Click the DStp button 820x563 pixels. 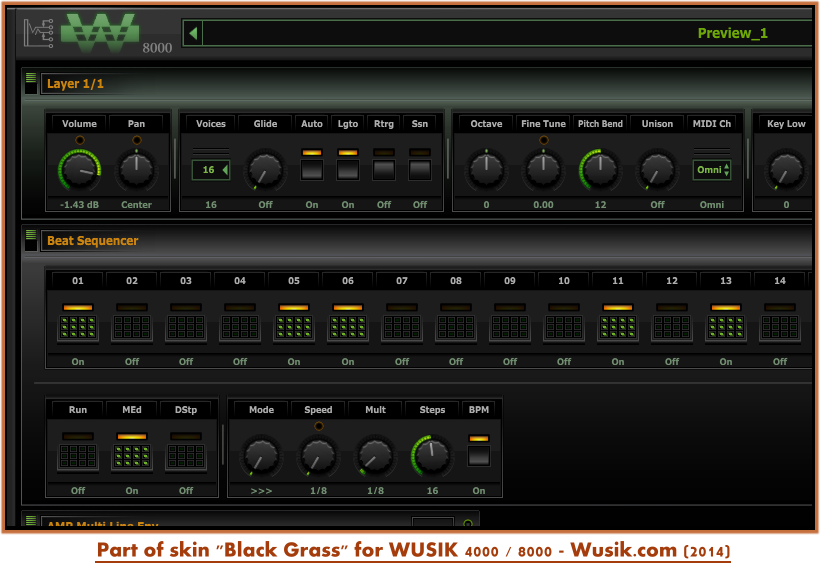tap(186, 456)
